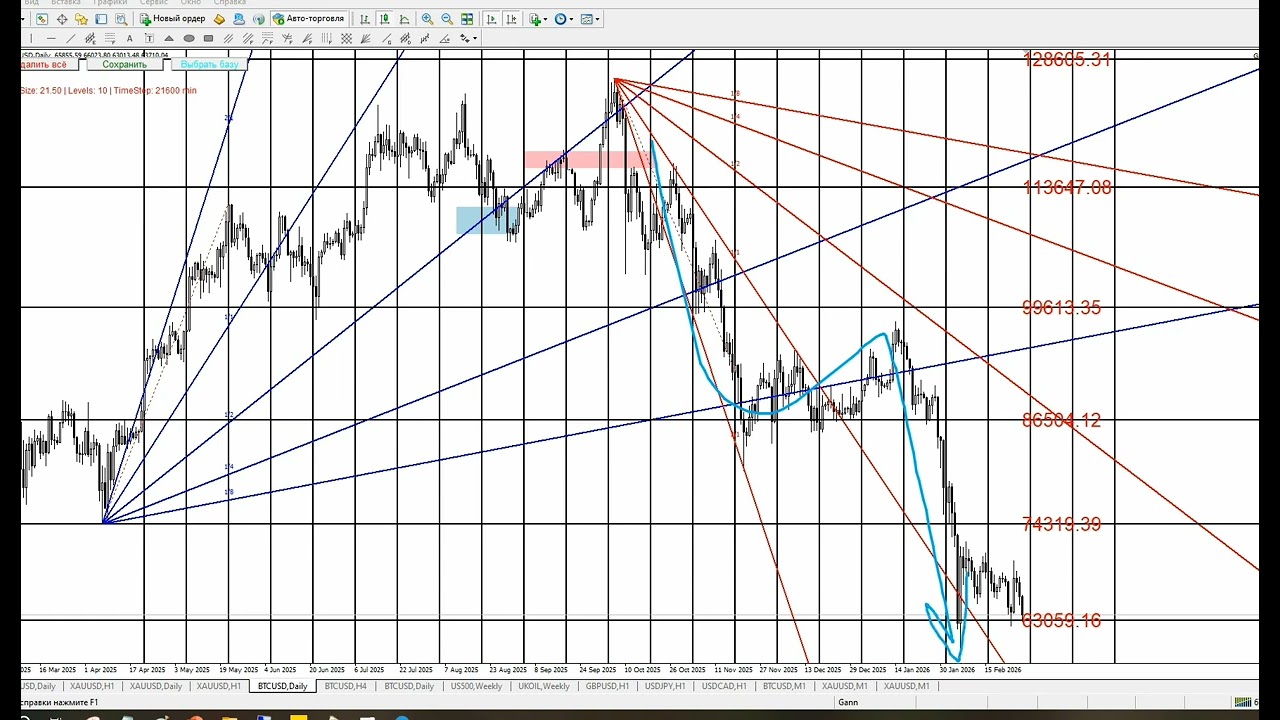This screenshot has height=720, width=1280.
Task: Switch chart to candlesticks
Action: pyautogui.click(x=384, y=18)
